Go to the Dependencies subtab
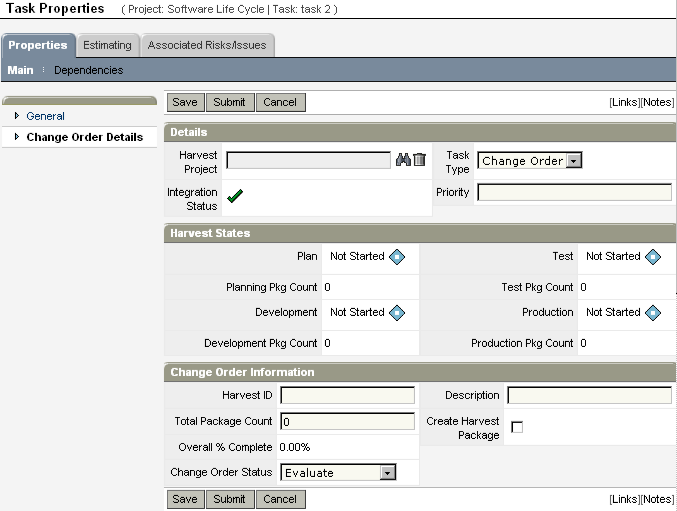This screenshot has width=677, height=511. click(x=88, y=70)
